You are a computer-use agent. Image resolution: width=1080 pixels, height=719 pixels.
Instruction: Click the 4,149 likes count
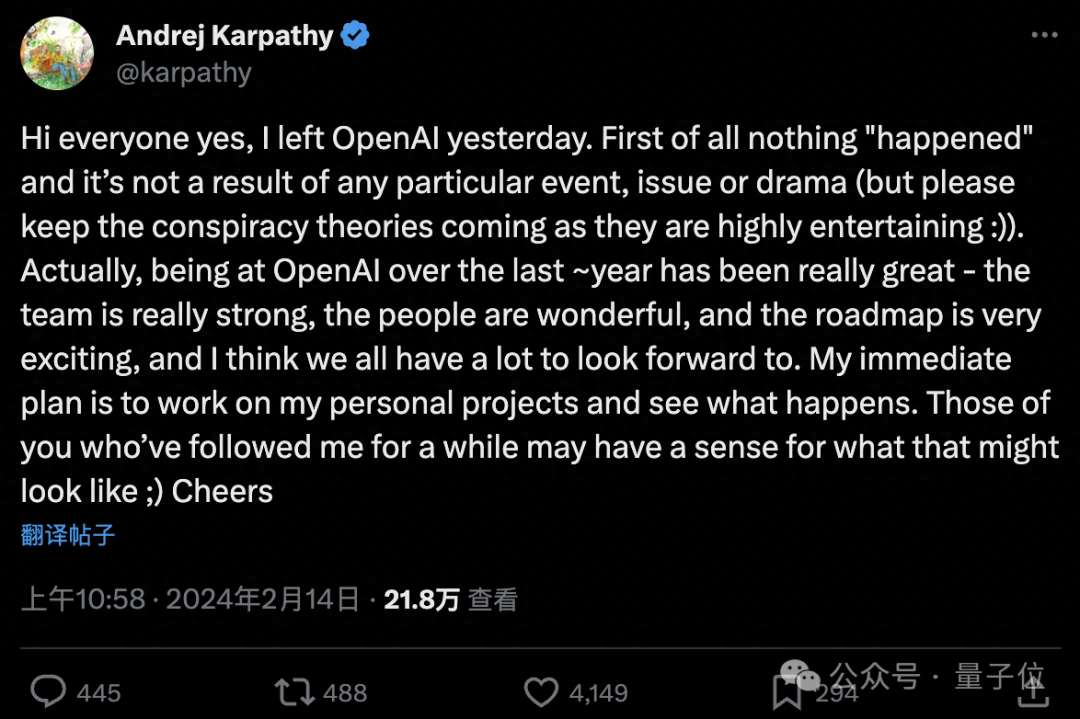pos(598,692)
